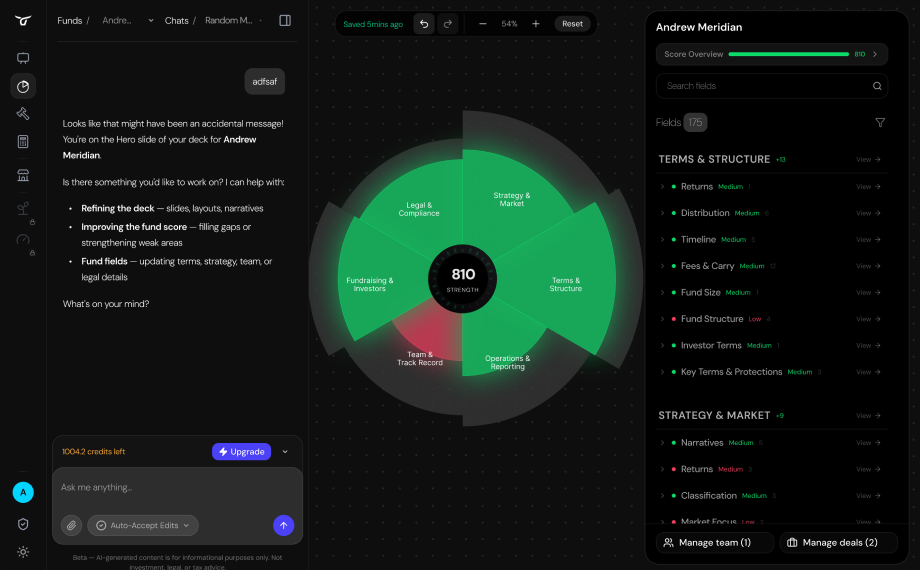Click the Saved 5mins ago status

373,24
